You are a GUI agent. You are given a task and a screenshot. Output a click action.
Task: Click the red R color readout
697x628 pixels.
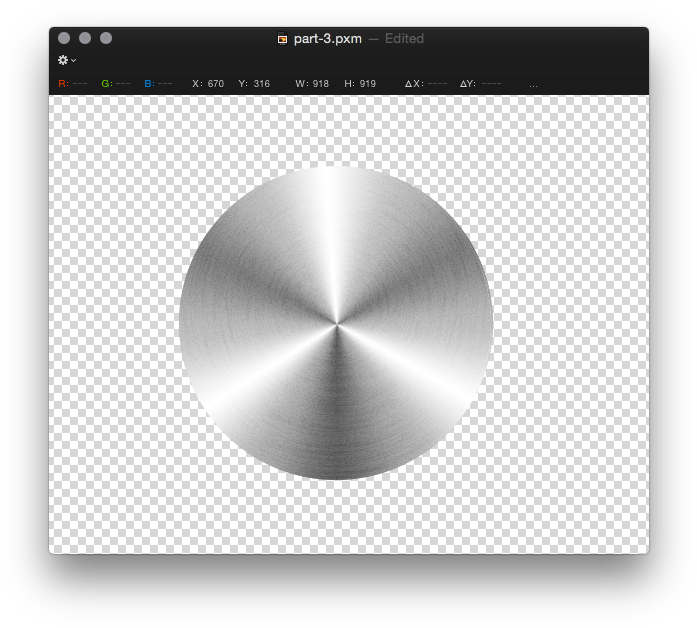pyautogui.click(x=72, y=84)
